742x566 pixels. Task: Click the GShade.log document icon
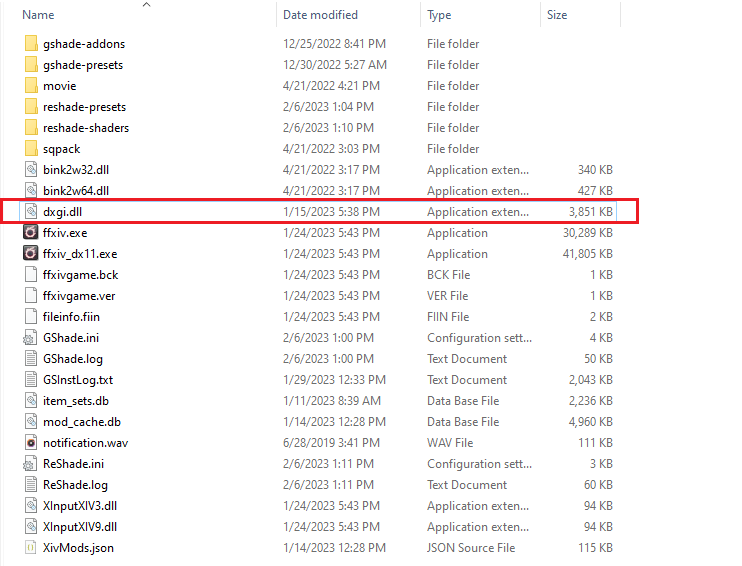(x=31, y=359)
